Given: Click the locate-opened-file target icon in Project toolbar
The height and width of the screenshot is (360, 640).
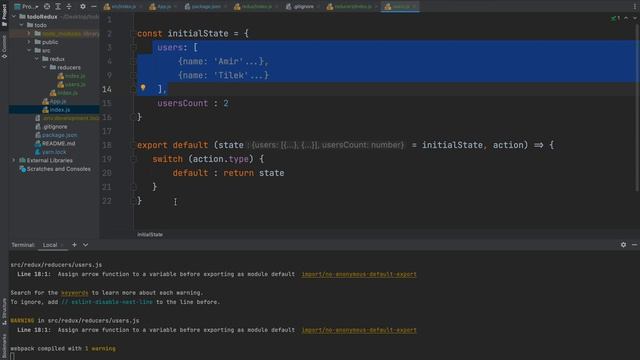Looking at the screenshot, I should click(x=47, y=7).
